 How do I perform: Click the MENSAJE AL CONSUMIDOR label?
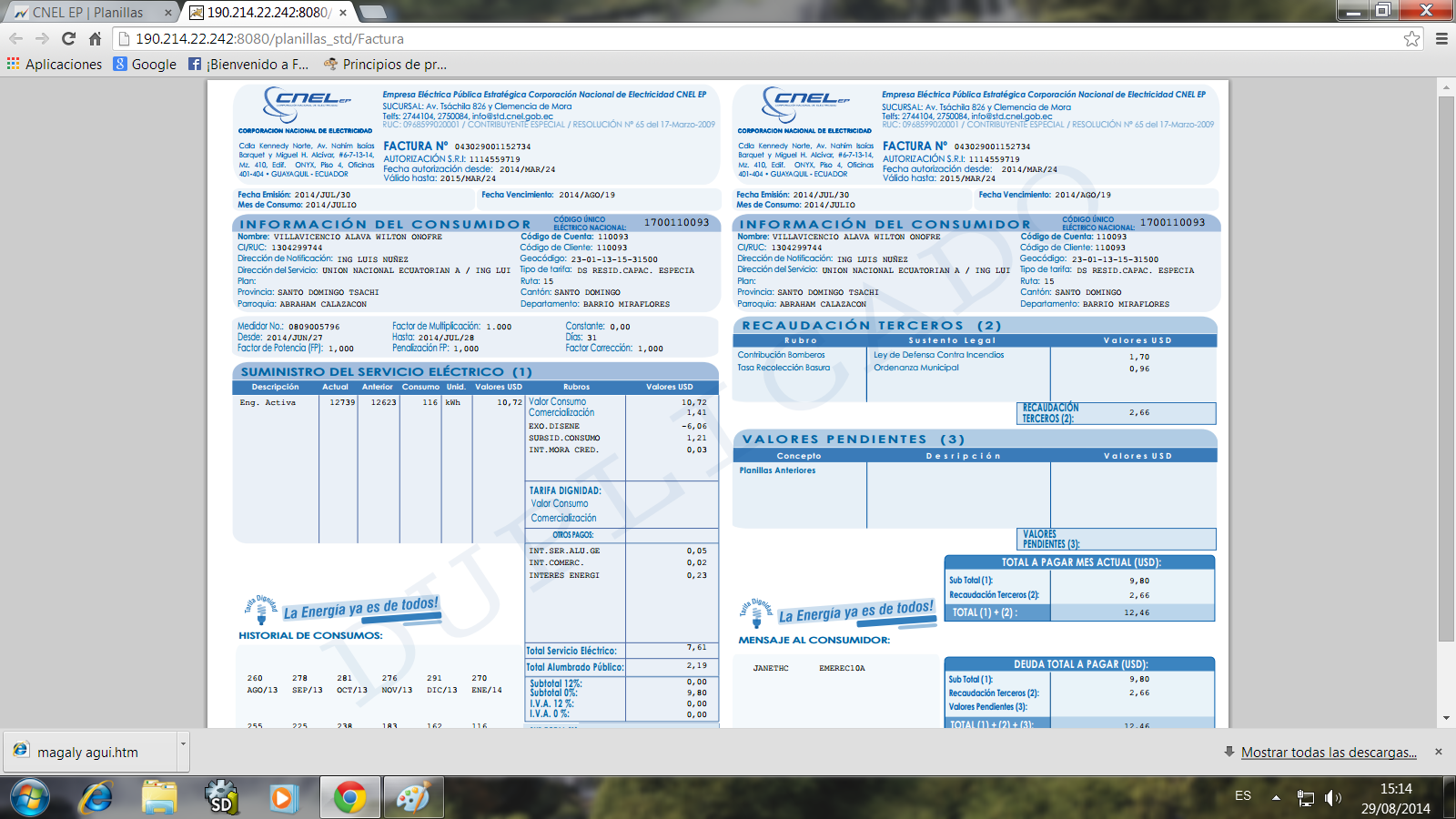pos(814,640)
